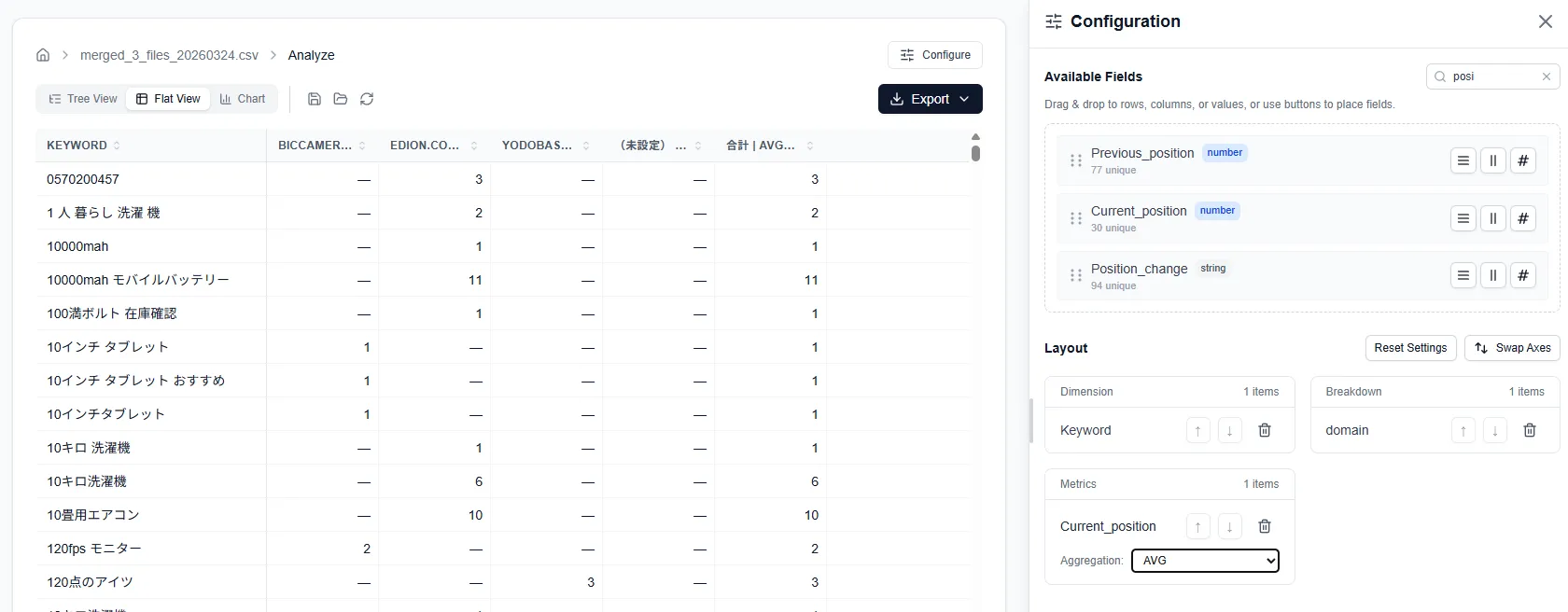Clear the posi search field text

(1547, 76)
